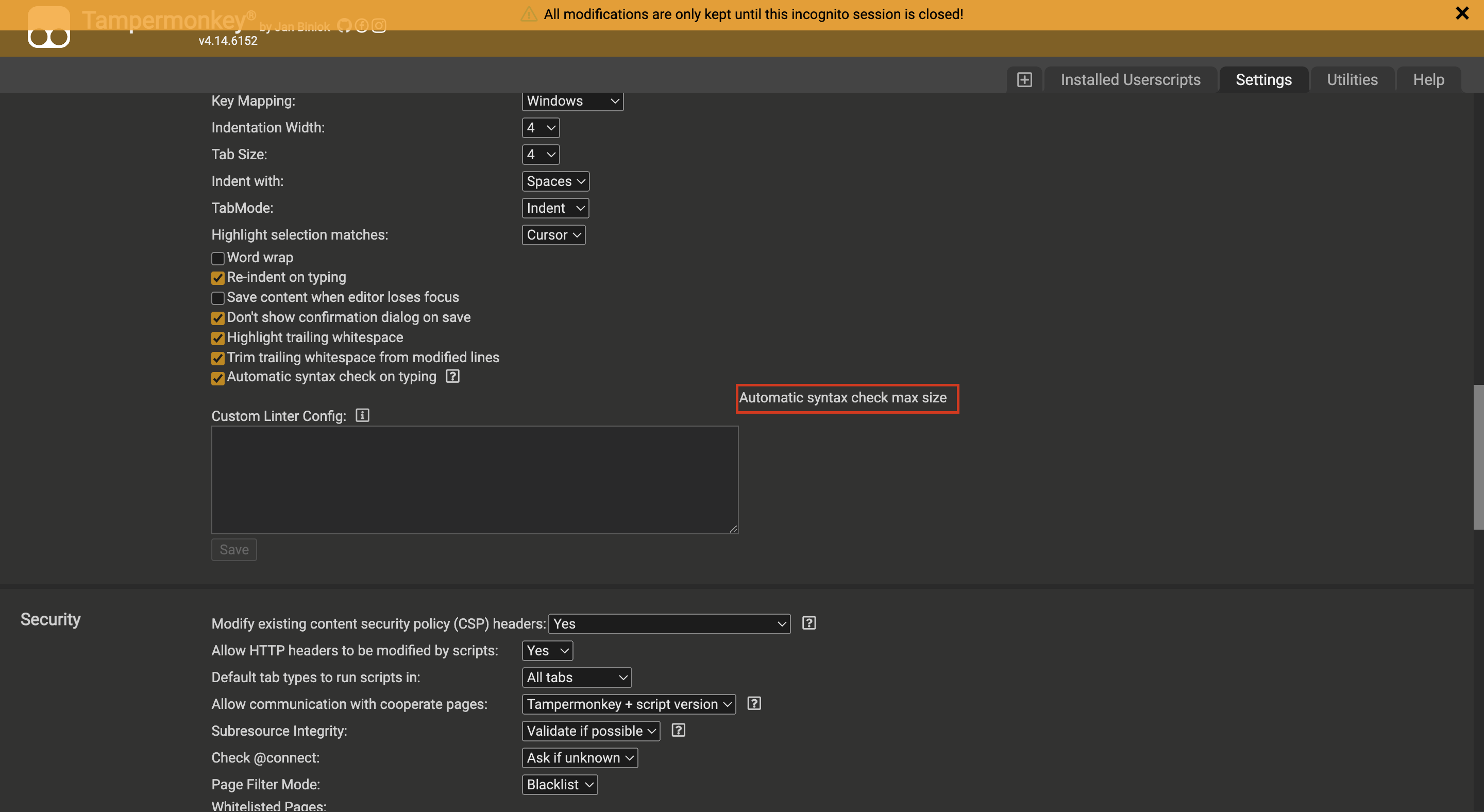The image size is (1484, 812).
Task: Open the GitHub icon next to Jan Biniok
Action: pyautogui.click(x=344, y=26)
